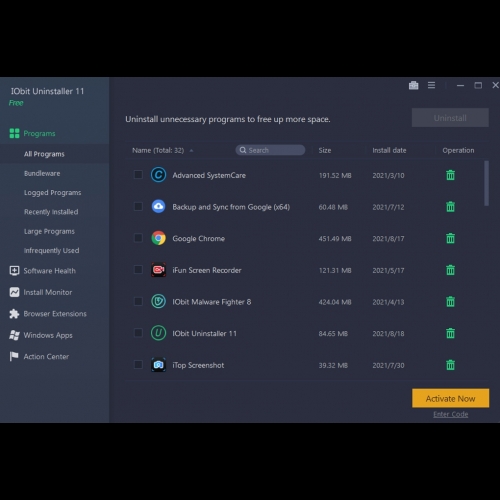Click the Backup and Sync cloud icon
500x500 pixels.
[x=158, y=206]
